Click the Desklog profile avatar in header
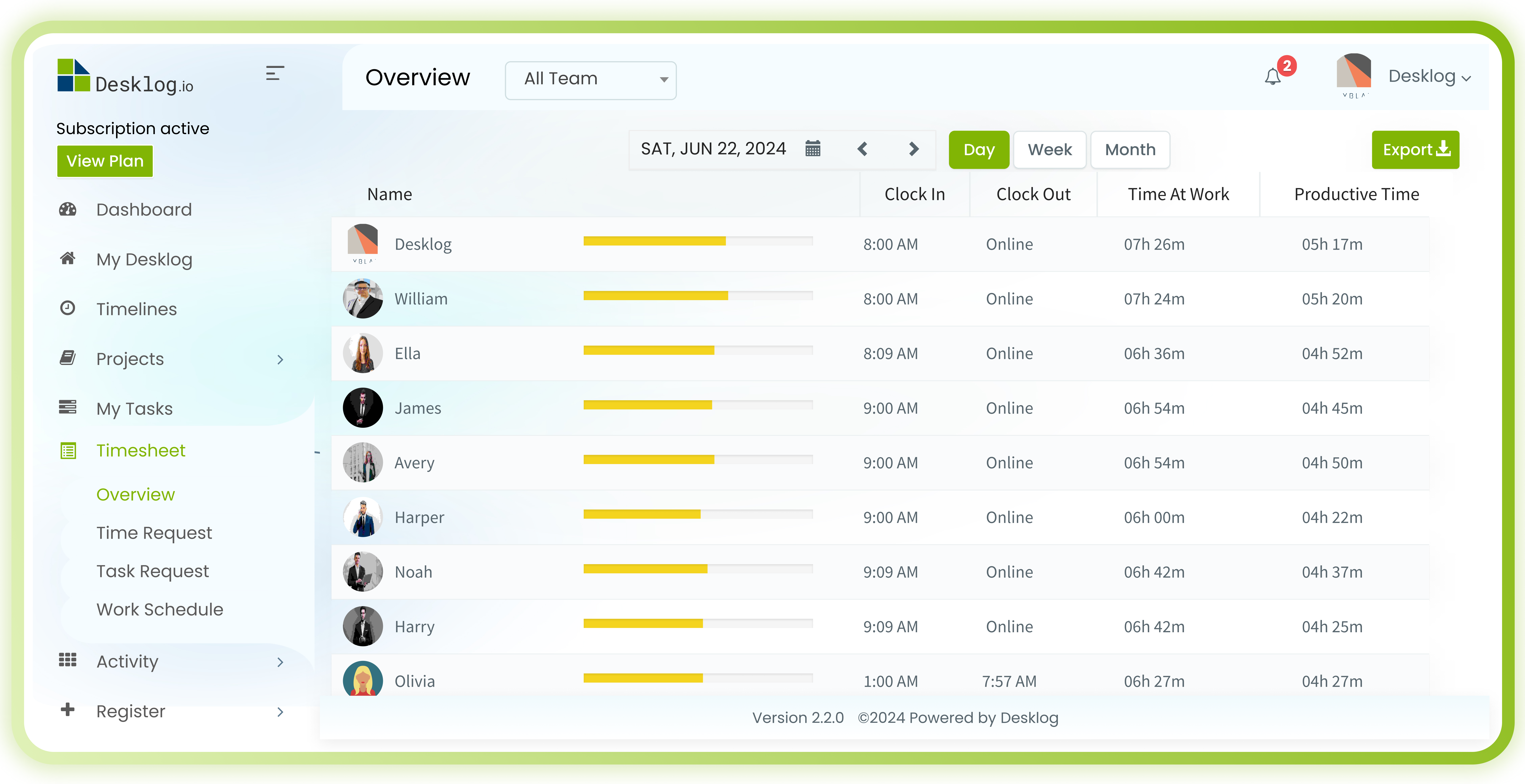This screenshot has height=784, width=1525. coord(1354,76)
